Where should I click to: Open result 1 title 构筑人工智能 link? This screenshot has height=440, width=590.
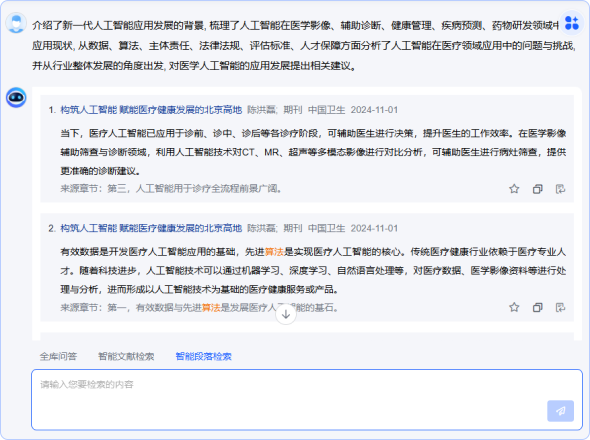[x=151, y=110]
